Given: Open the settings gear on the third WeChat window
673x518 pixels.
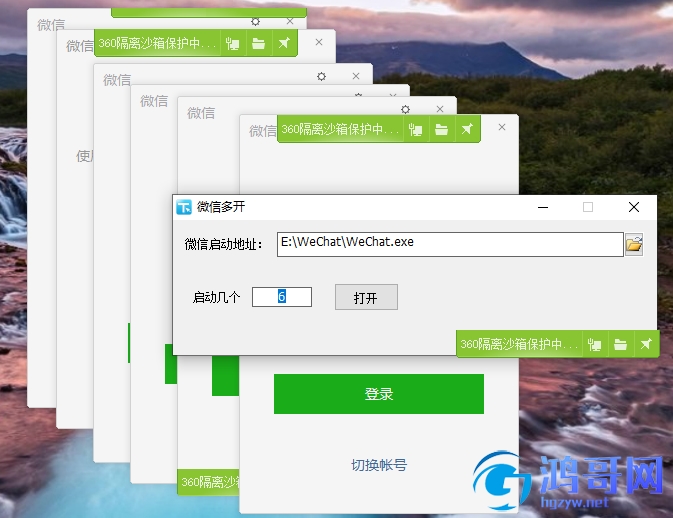Looking at the screenshot, I should click(x=321, y=76).
